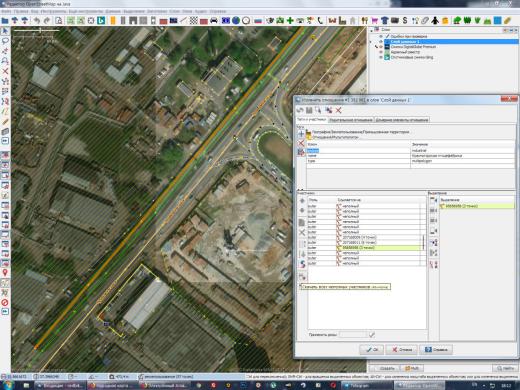
Task: Click the download from OSM cloud icon
Action: 15,21
